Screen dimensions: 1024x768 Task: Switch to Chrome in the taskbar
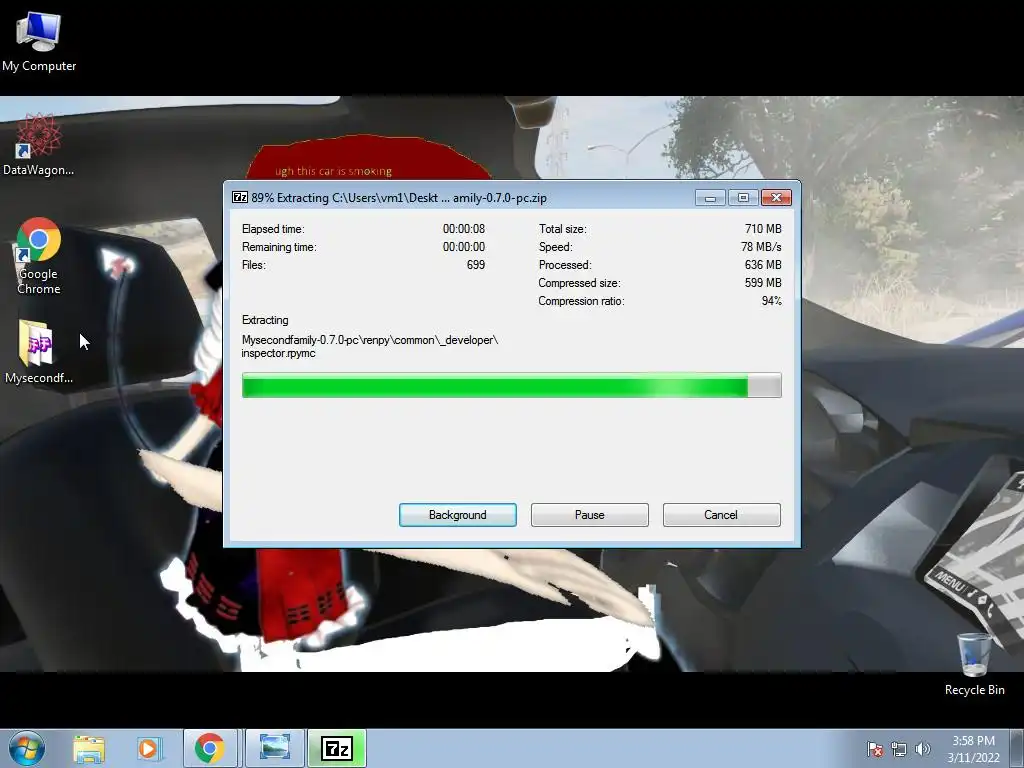click(210, 748)
